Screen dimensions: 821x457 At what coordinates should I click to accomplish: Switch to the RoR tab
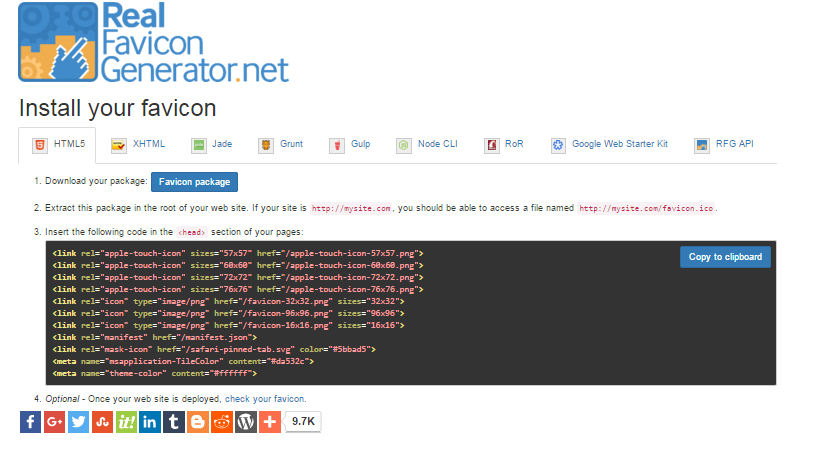coord(504,144)
